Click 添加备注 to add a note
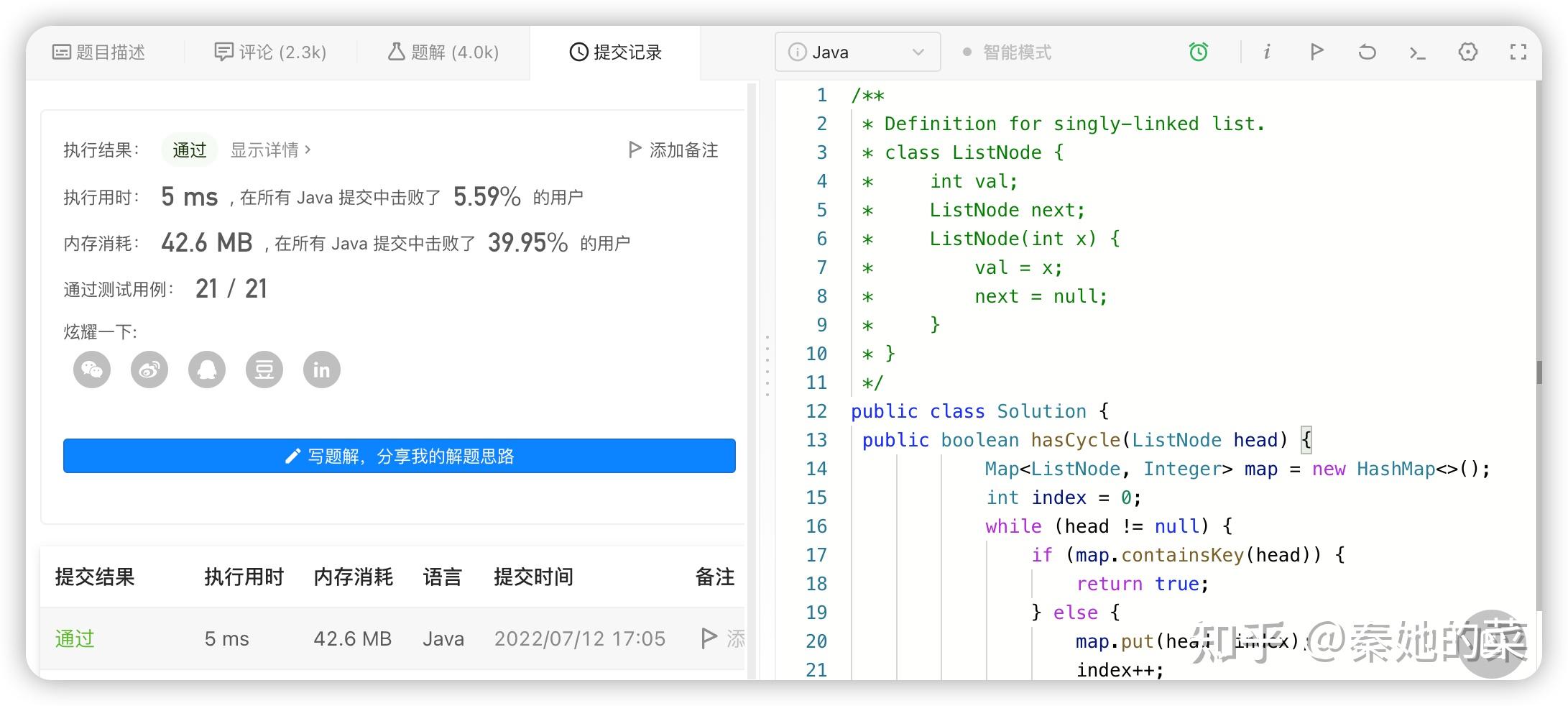 point(673,150)
